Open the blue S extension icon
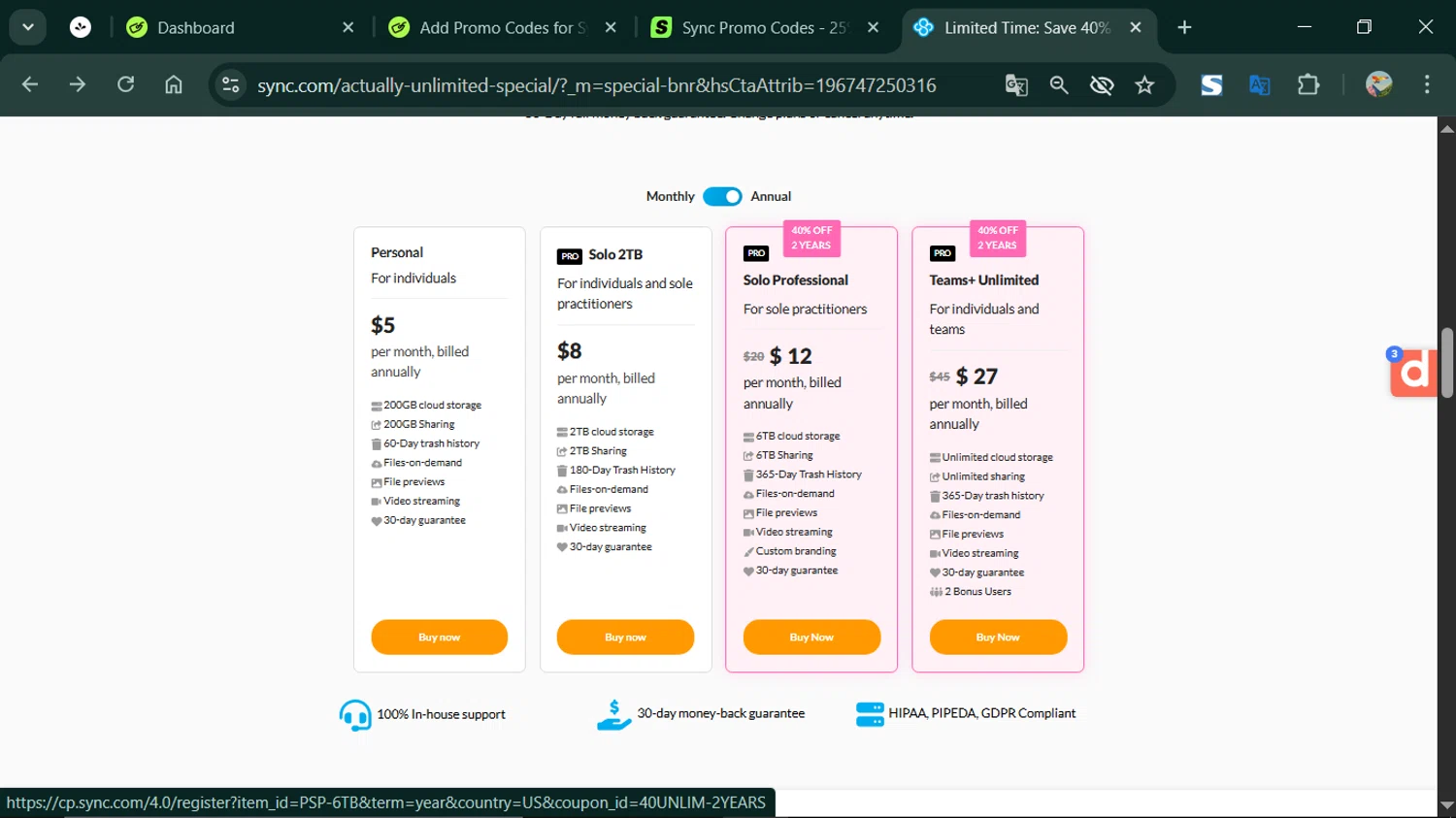1456x818 pixels. click(1211, 85)
